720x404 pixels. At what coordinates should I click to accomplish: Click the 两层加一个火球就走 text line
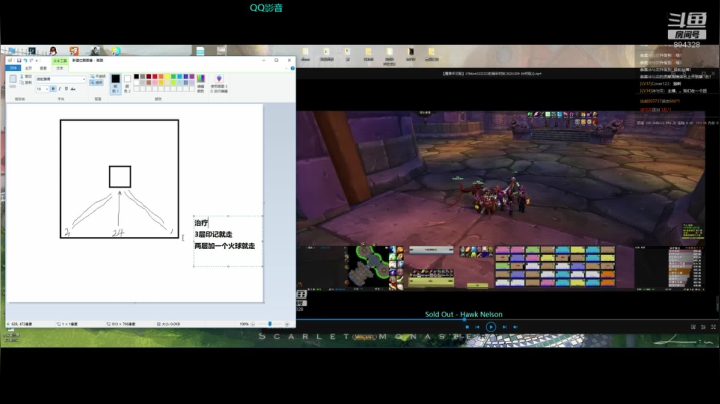(225, 246)
